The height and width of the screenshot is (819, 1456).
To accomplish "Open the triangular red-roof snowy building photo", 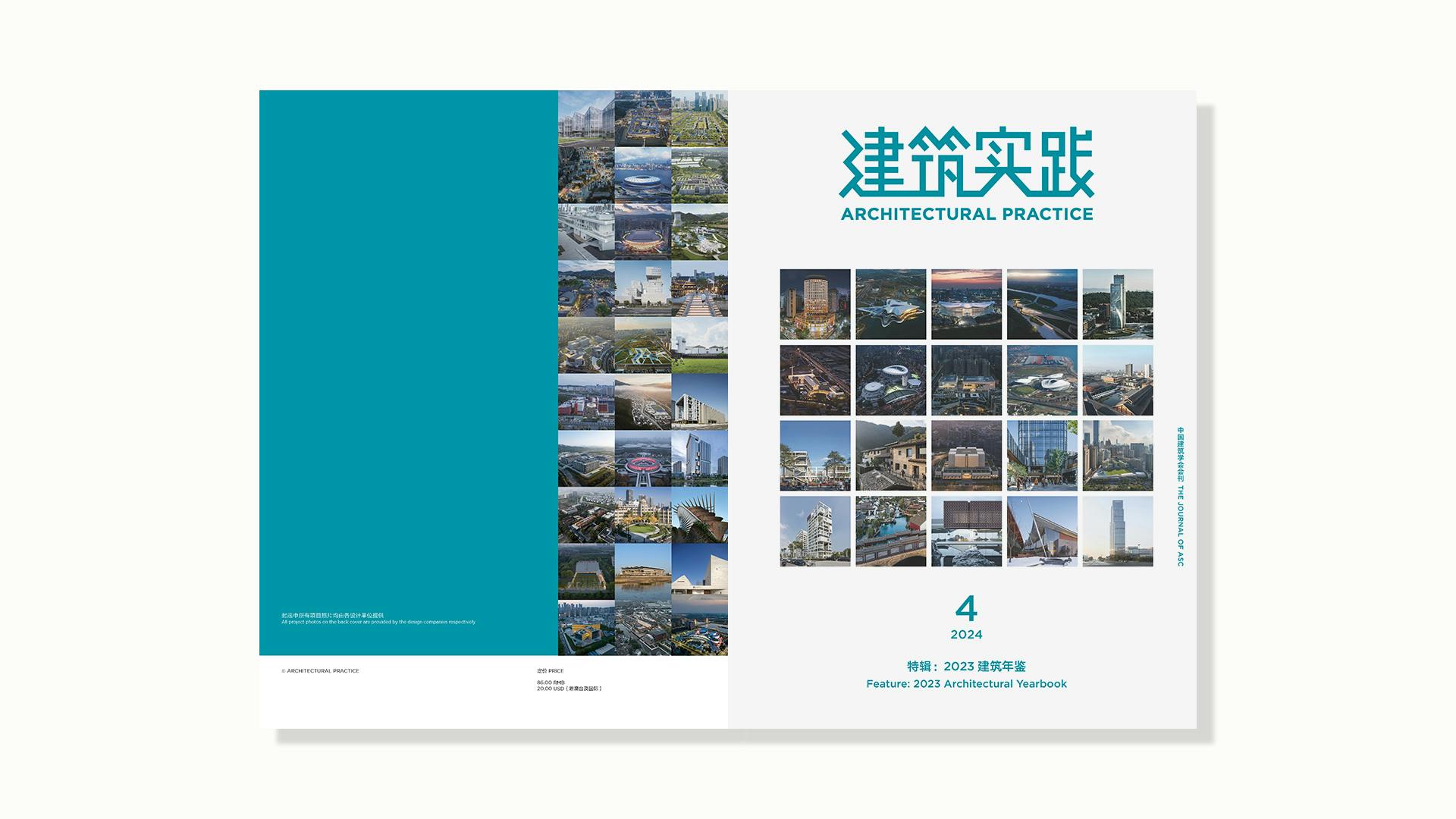I will pyautogui.click(x=1042, y=532).
